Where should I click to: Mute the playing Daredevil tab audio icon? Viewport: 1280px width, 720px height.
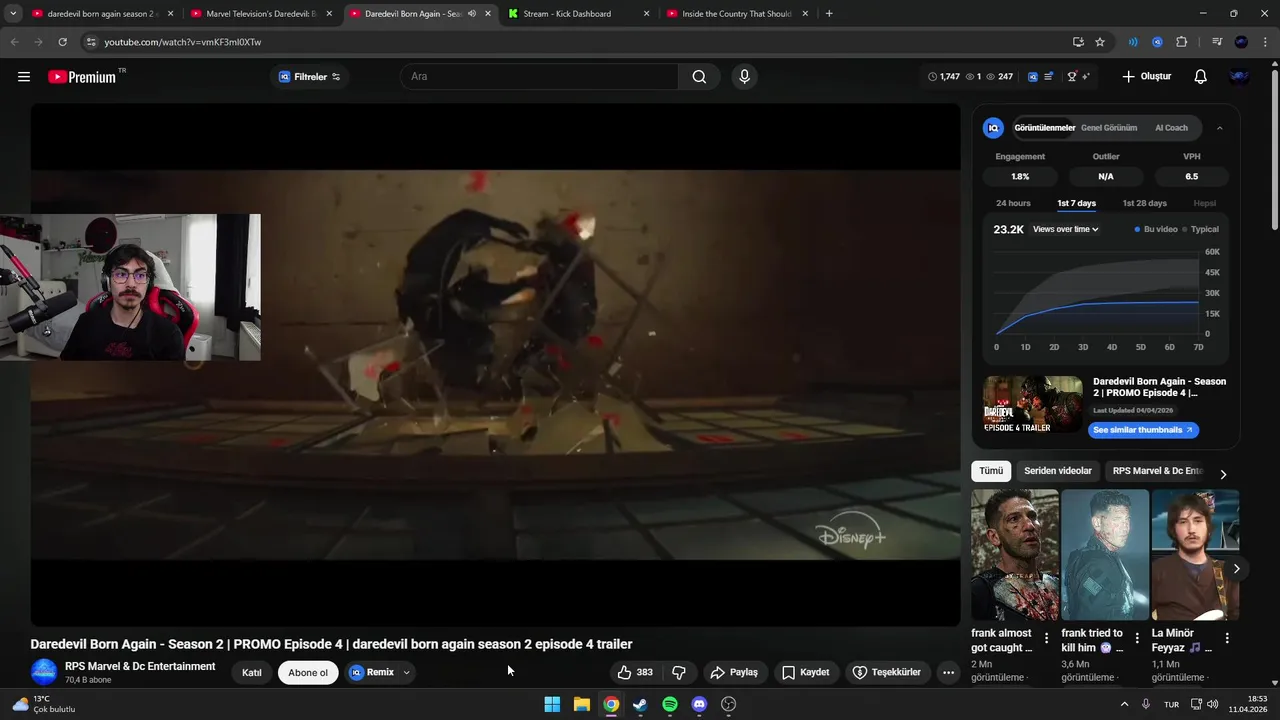[472, 14]
